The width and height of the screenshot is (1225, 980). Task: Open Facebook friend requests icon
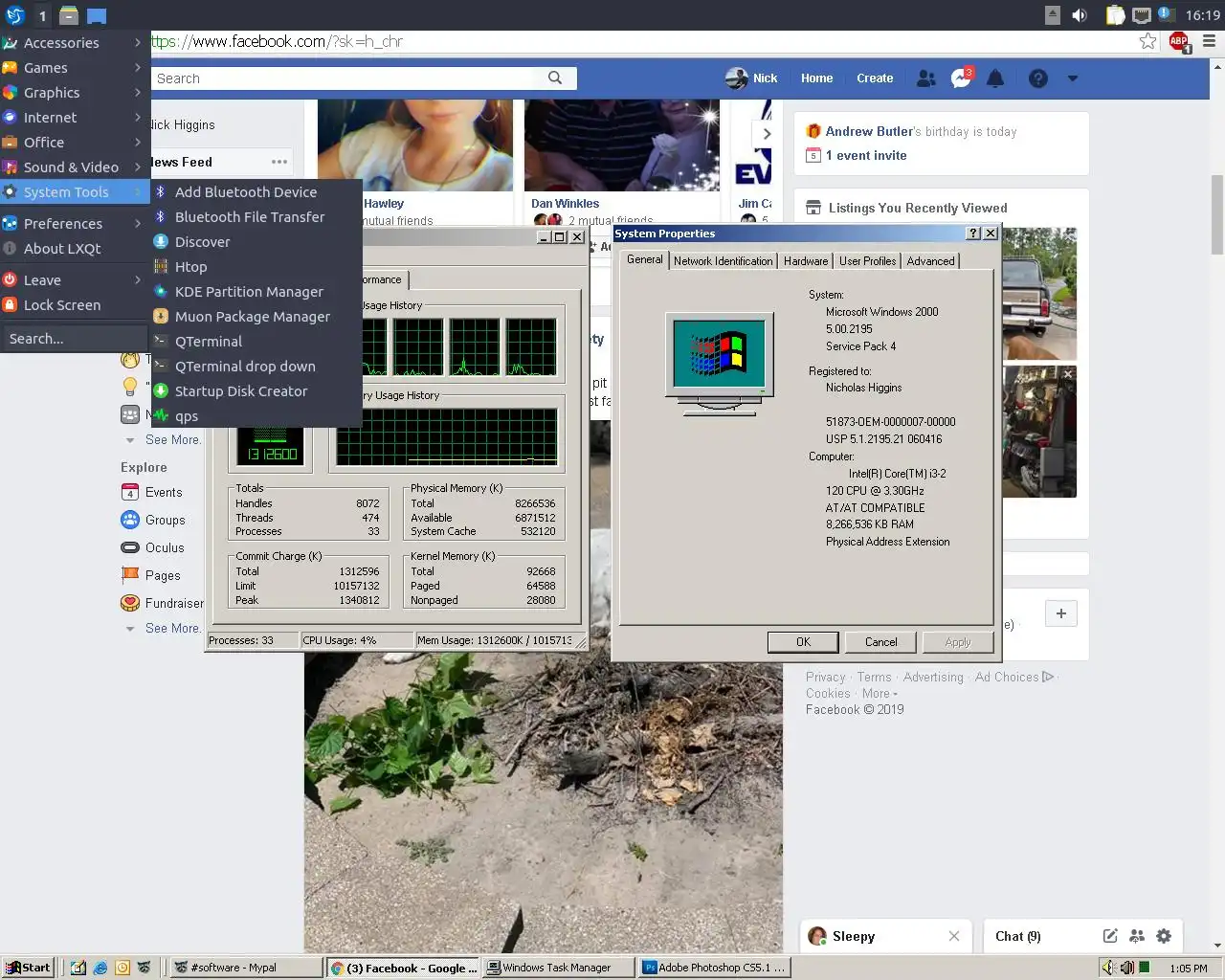tap(925, 78)
